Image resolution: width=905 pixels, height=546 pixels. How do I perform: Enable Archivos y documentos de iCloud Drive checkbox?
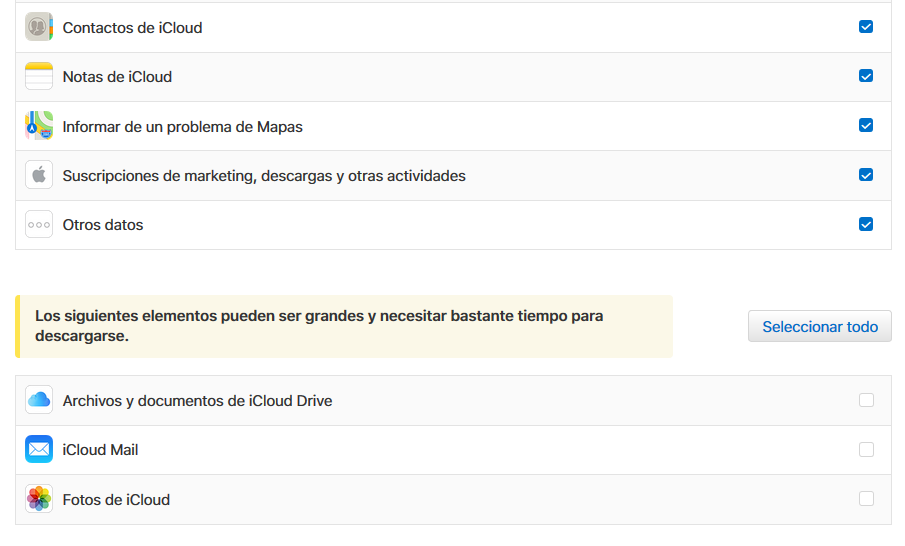(x=866, y=400)
